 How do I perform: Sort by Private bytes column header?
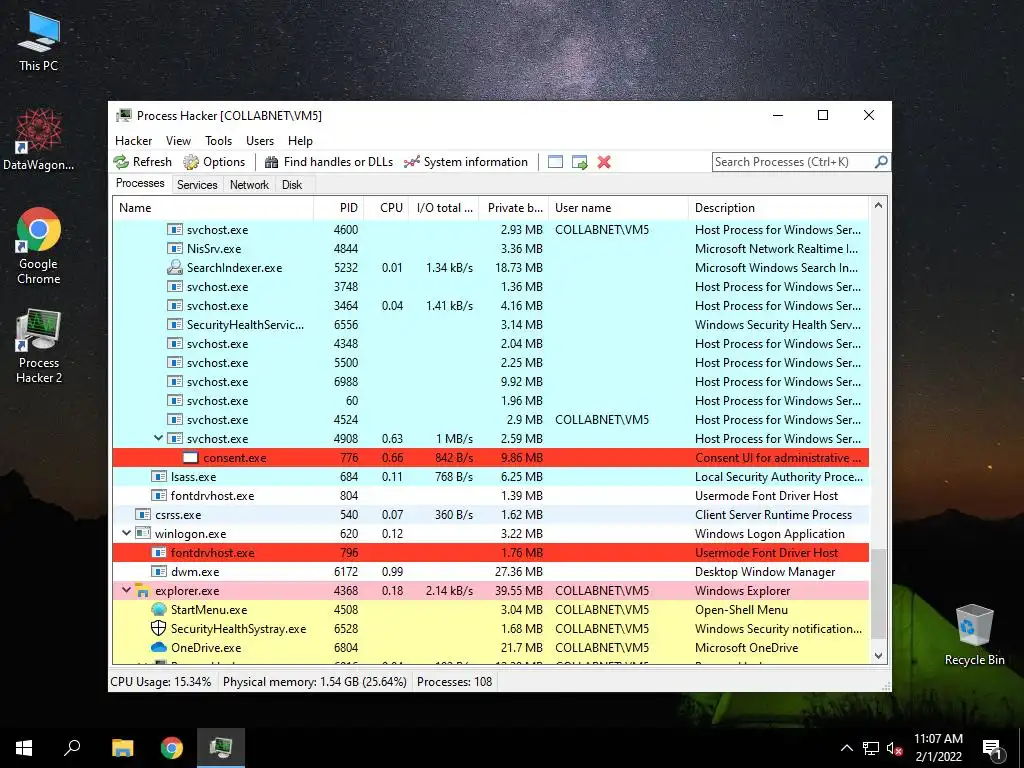pos(514,208)
